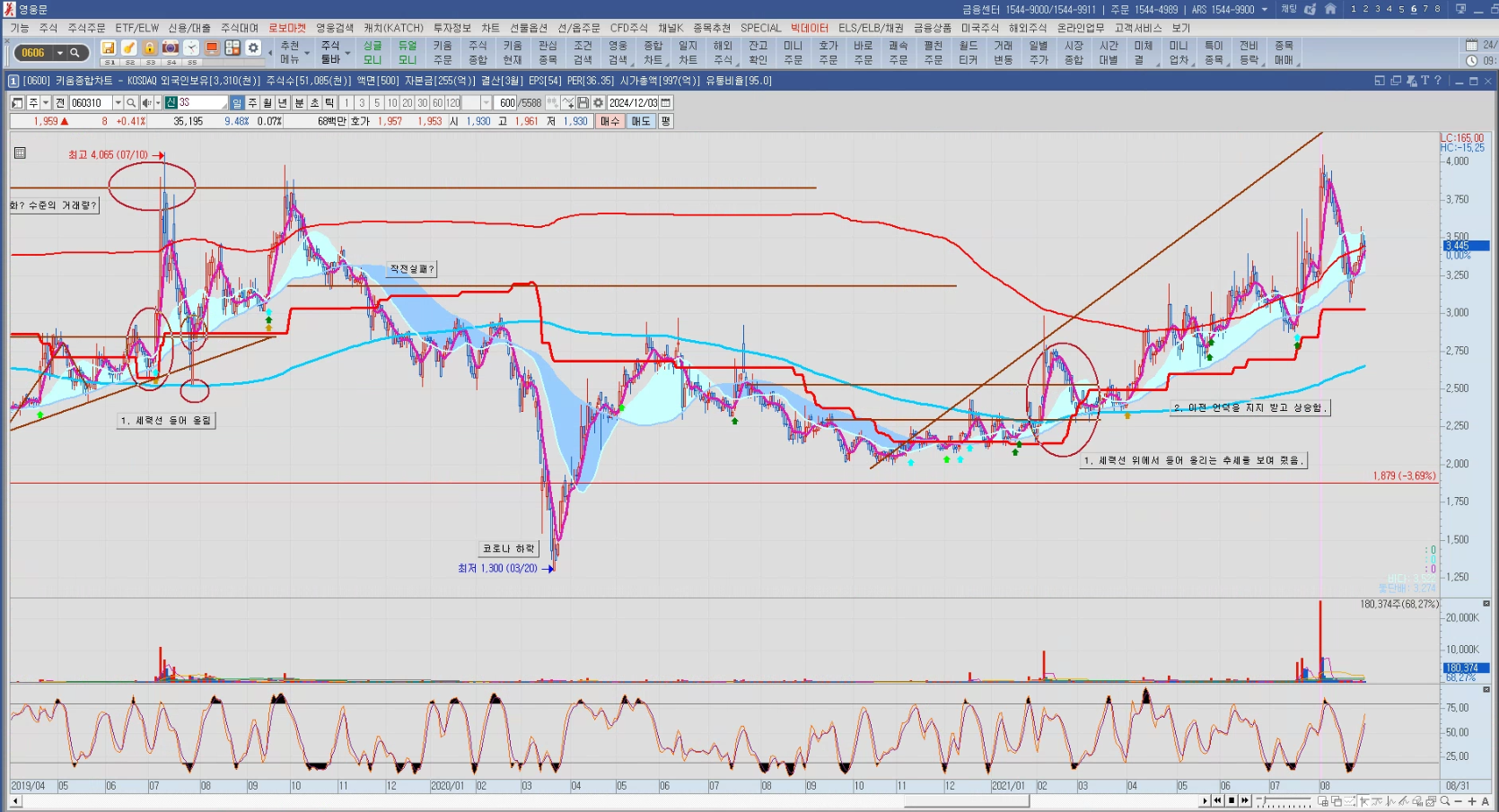Click the stock search magnifier next to 060310

pos(131,103)
